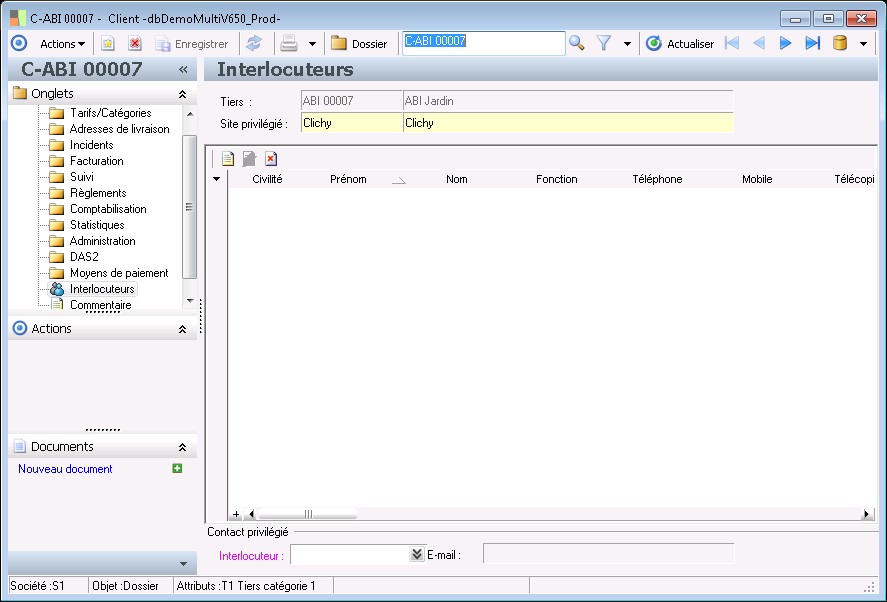Go to the next record arrow
Image resolution: width=887 pixels, height=602 pixels.
pos(785,43)
